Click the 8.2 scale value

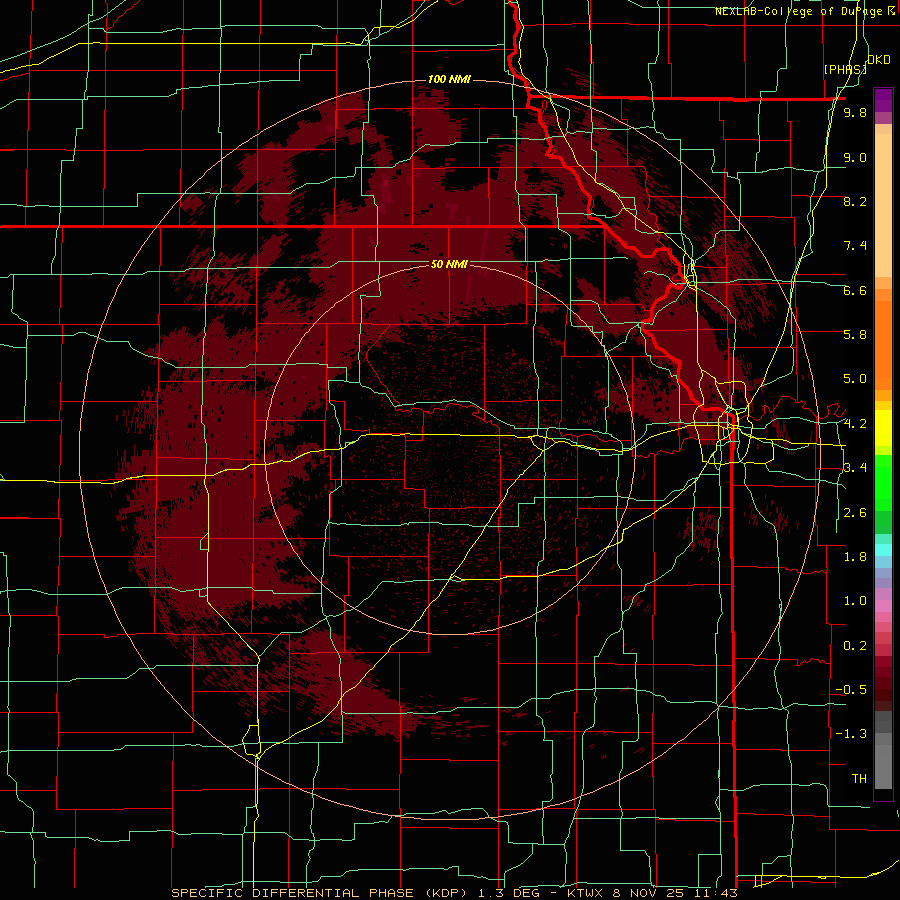click(855, 201)
